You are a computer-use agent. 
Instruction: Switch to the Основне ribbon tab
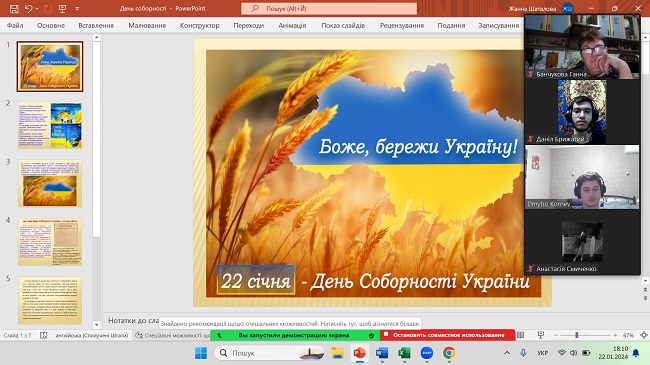[x=51, y=25]
